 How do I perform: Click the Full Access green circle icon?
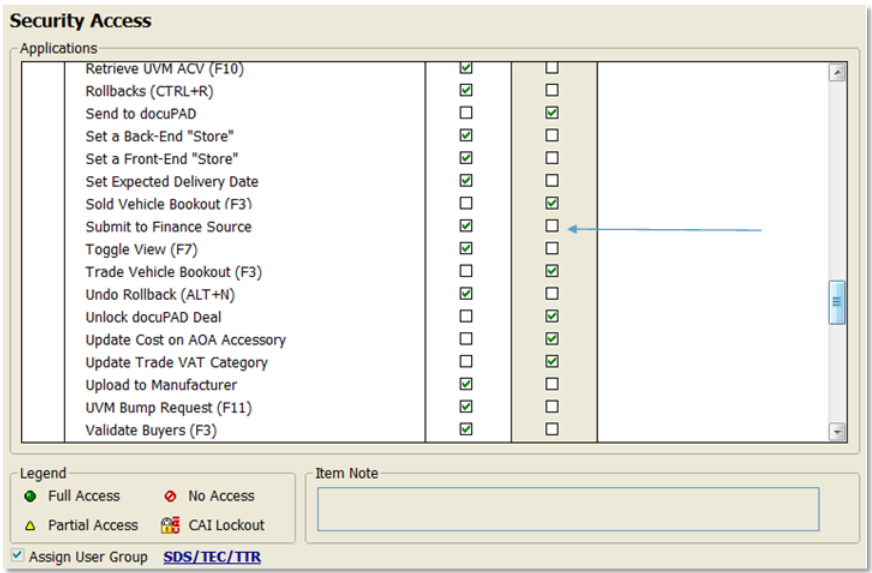tap(31, 496)
